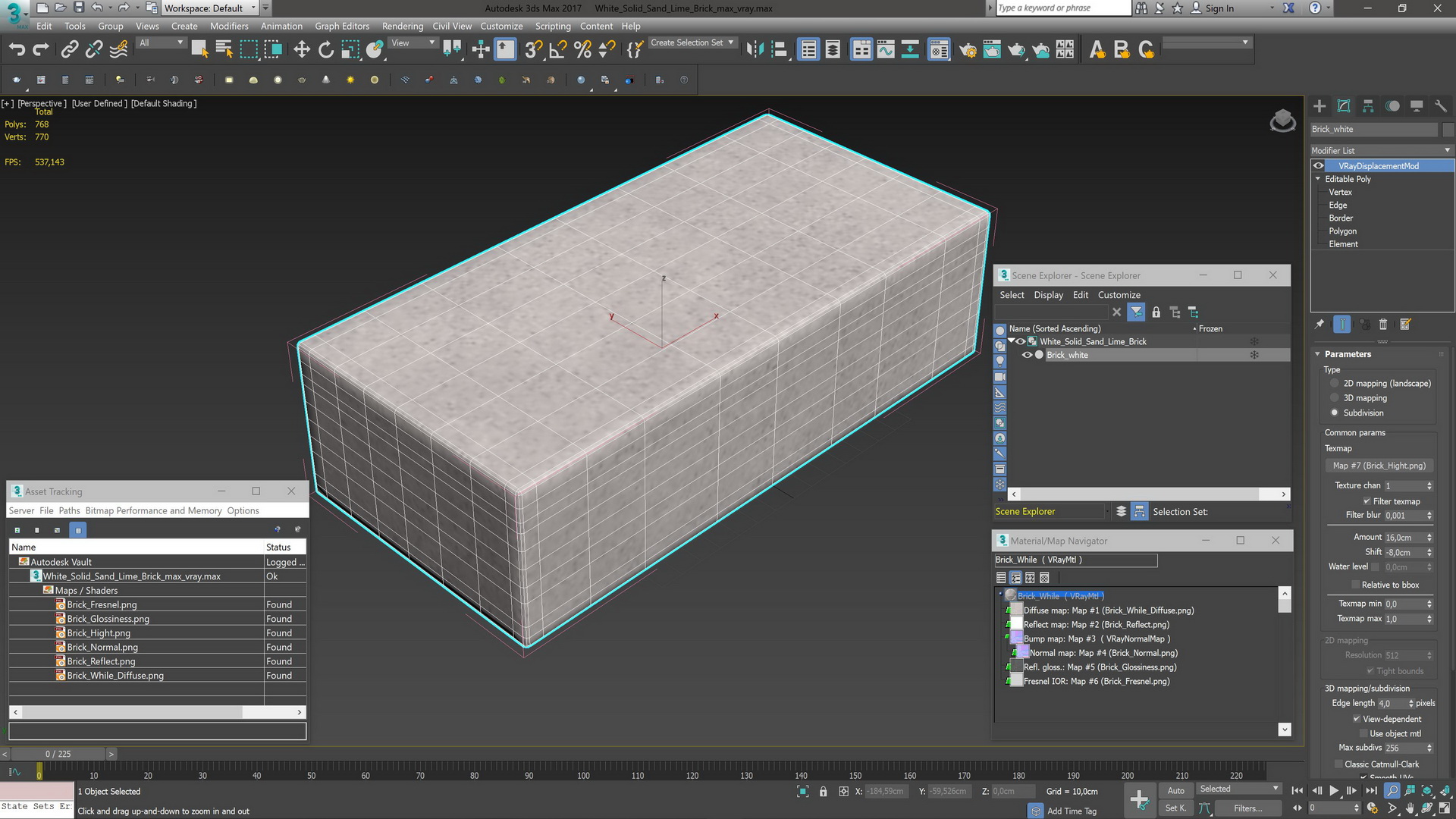Open the Rendering menu
The height and width of the screenshot is (819, 1456).
click(403, 26)
